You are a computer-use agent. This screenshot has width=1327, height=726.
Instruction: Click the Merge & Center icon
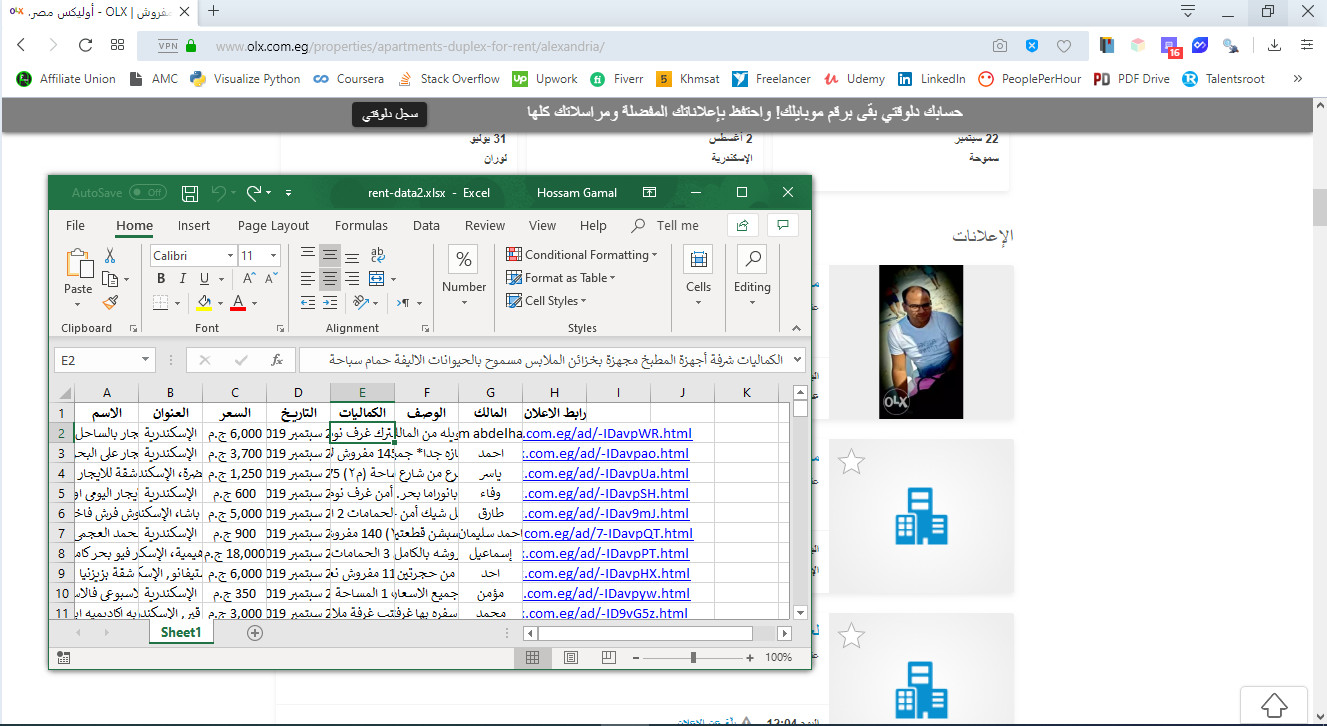pos(377,279)
